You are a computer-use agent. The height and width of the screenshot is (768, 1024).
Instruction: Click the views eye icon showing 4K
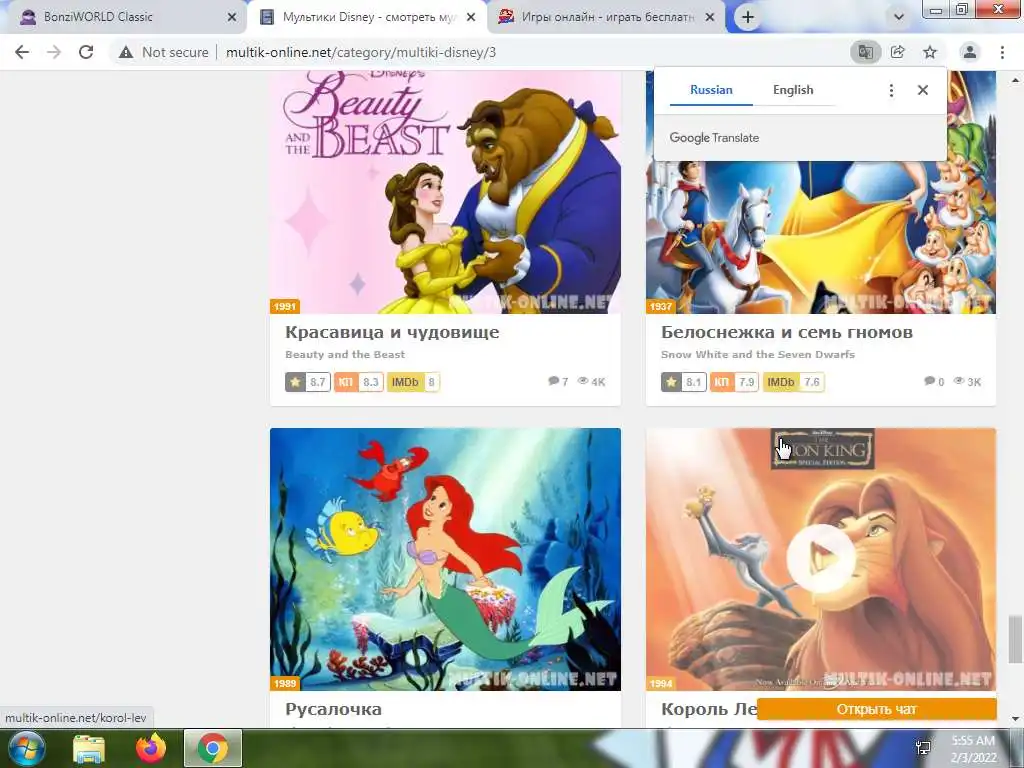pos(583,381)
